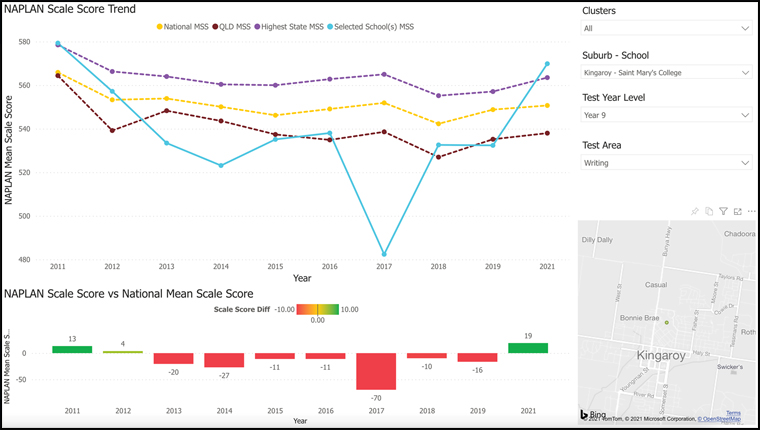760x430 pixels.
Task: Click the school location dot on map
Action: (x=666, y=323)
